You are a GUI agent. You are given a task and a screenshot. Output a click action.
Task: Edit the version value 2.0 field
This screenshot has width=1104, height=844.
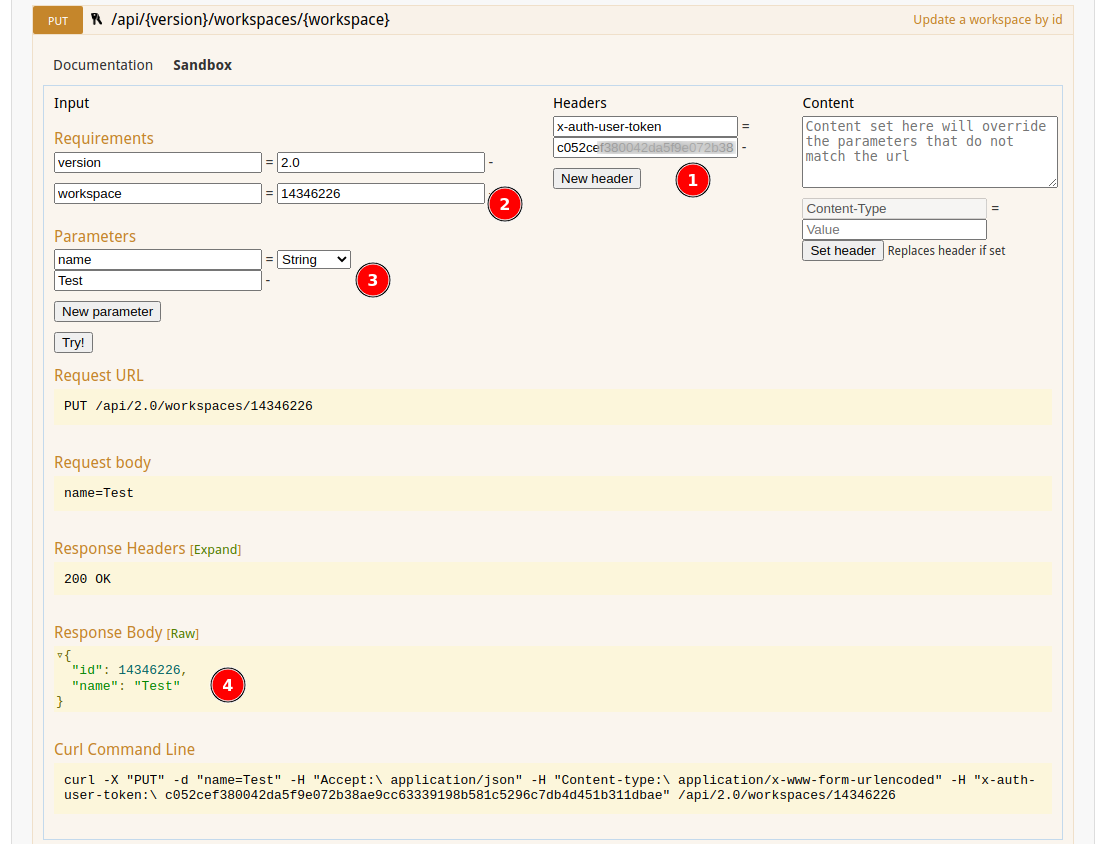pyautogui.click(x=381, y=163)
